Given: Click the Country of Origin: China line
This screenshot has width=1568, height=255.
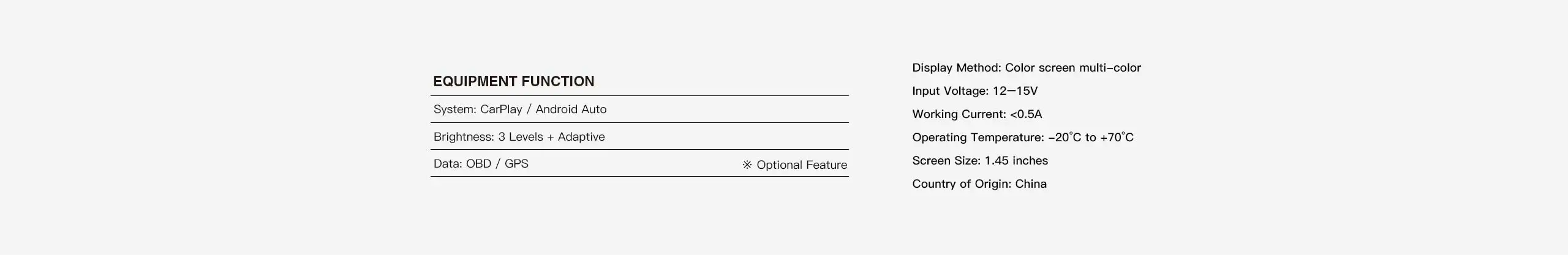Looking at the screenshot, I should [x=979, y=184].
